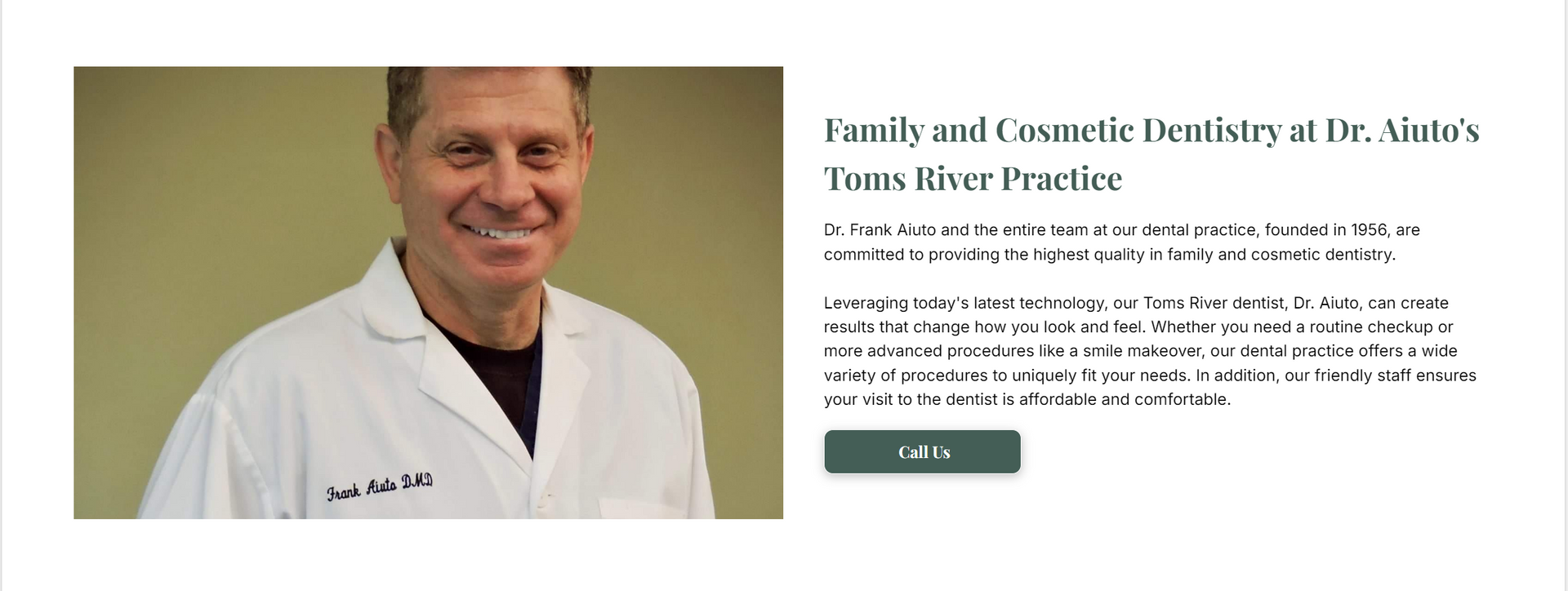The image size is (1568, 591).
Task: Click the year 1956 in the text
Action: click(x=1368, y=230)
